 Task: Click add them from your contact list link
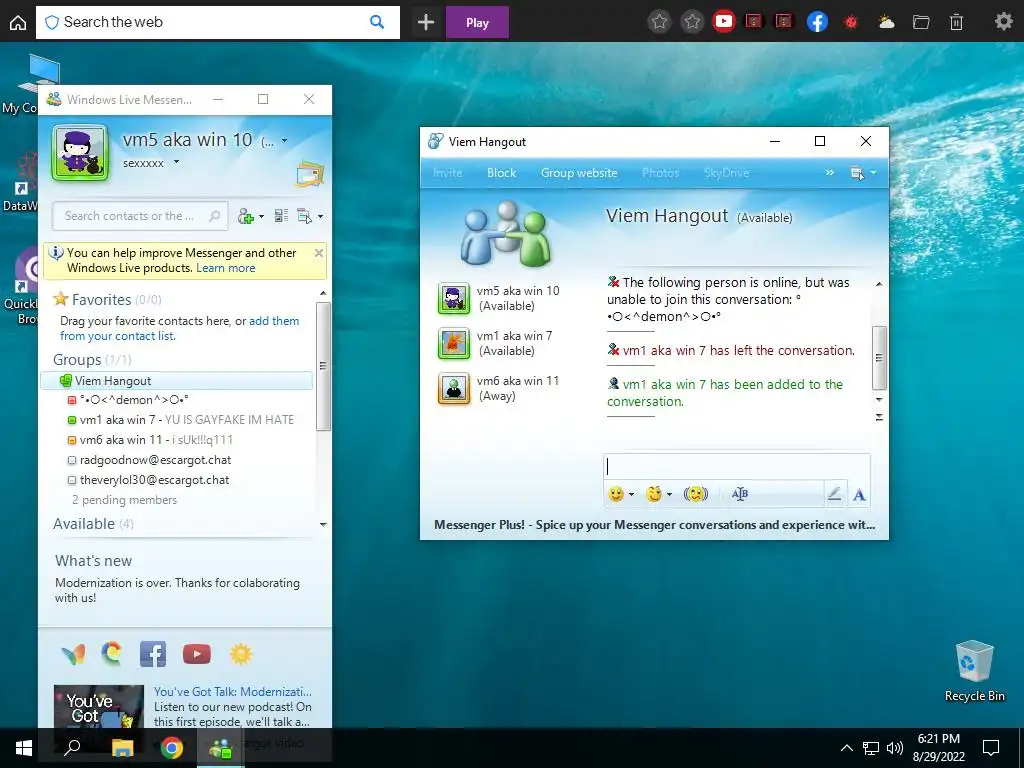(180, 328)
